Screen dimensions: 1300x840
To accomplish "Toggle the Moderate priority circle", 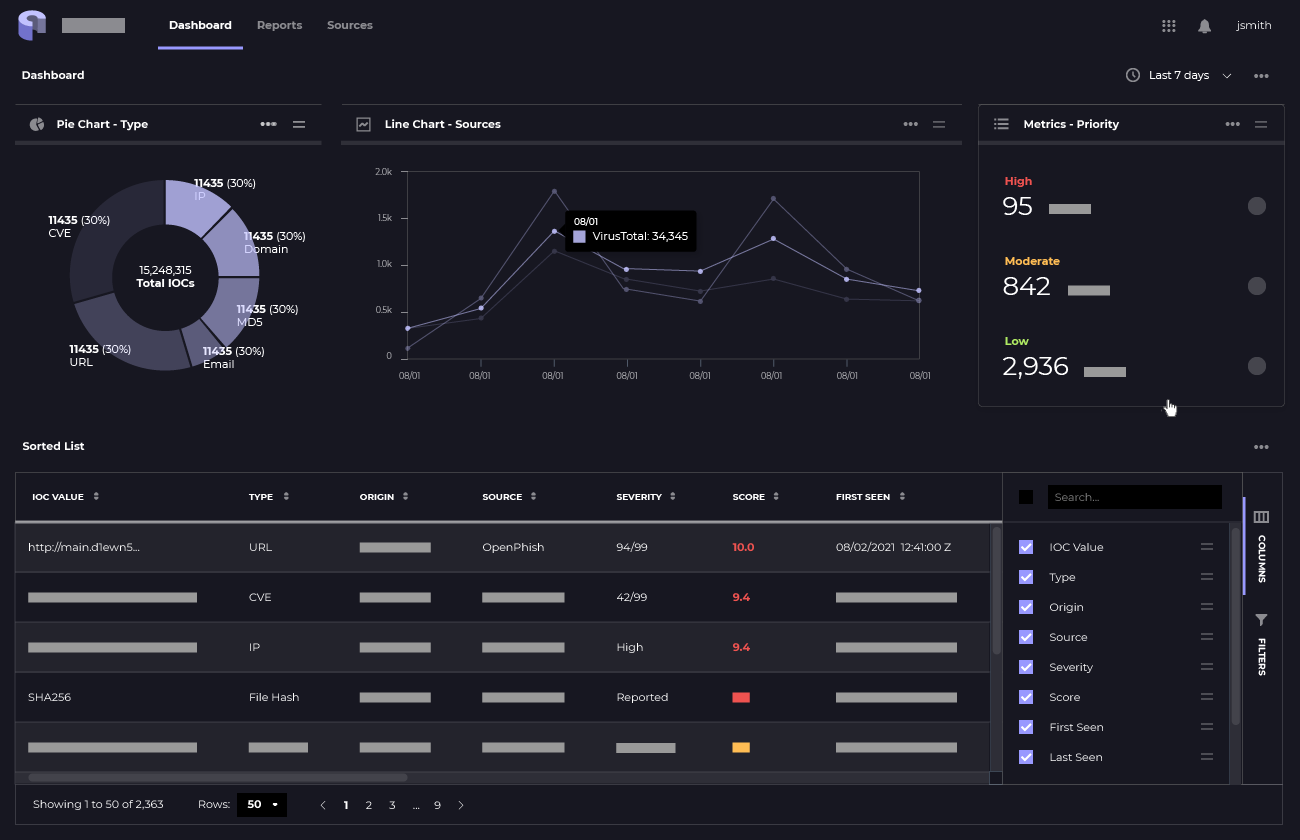I will (x=1257, y=286).
